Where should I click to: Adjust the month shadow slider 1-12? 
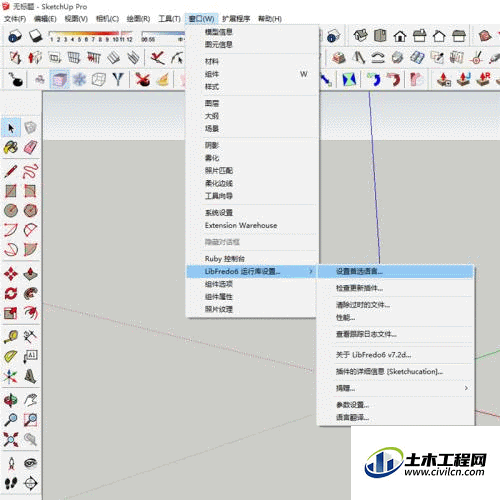(x=91, y=36)
